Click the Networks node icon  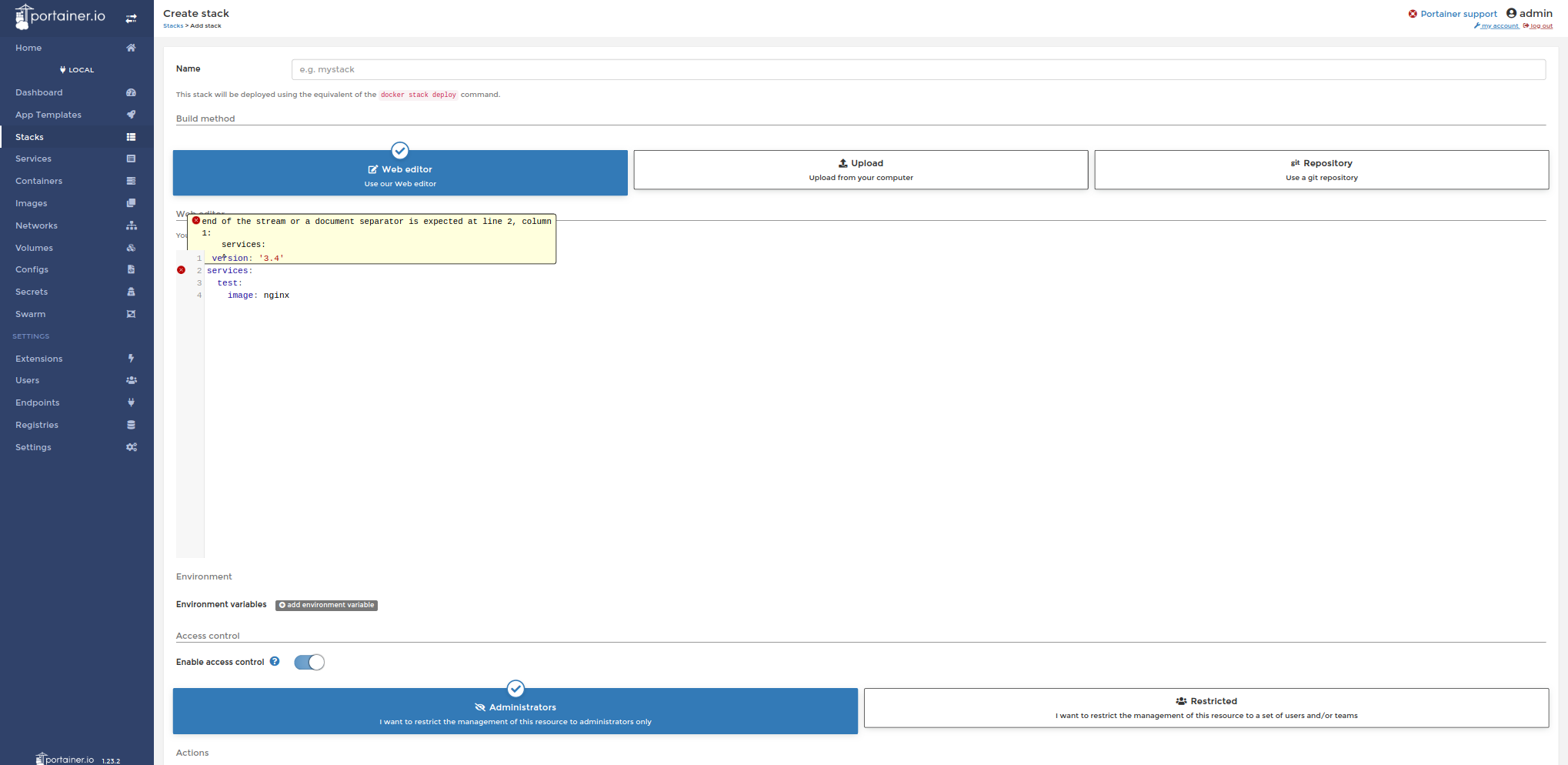click(x=131, y=225)
